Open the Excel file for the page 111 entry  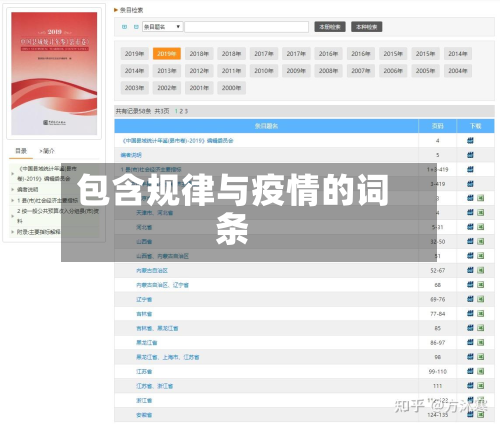pyautogui.click(x=480, y=386)
